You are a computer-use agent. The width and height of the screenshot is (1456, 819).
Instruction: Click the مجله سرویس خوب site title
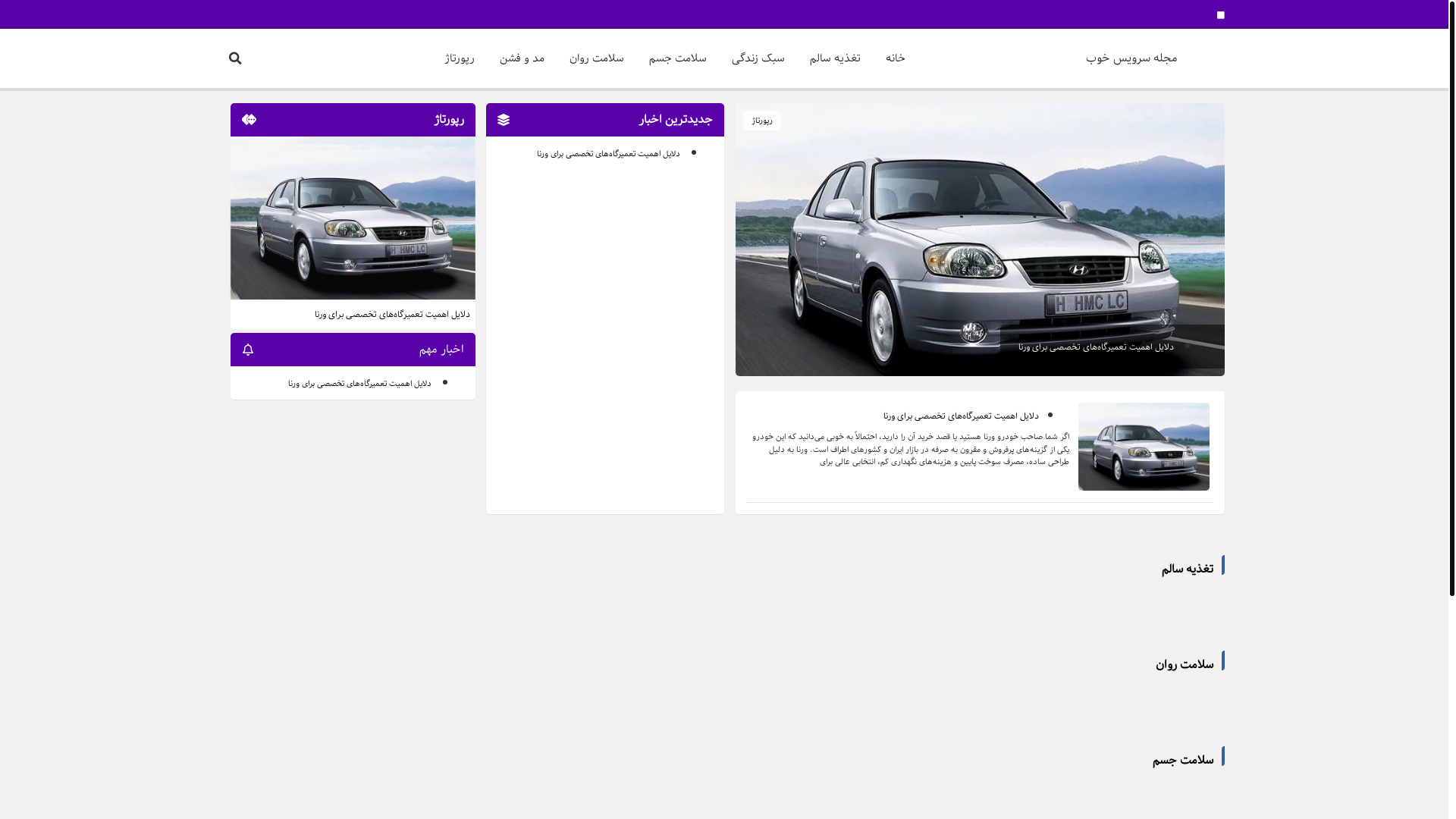1131,58
